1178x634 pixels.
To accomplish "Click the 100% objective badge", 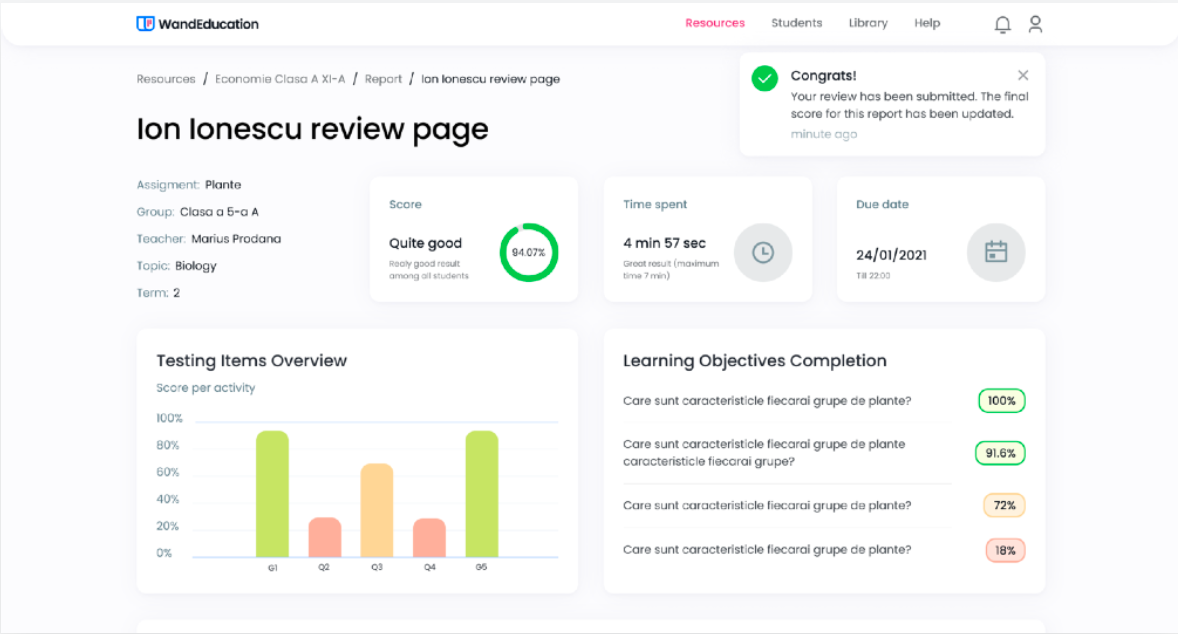I will pyautogui.click(x=1001, y=401).
